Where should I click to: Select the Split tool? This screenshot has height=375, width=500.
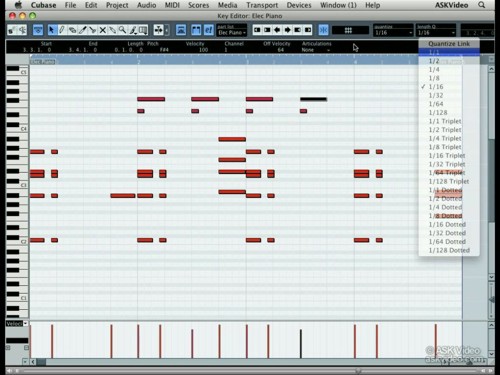click(x=92, y=30)
